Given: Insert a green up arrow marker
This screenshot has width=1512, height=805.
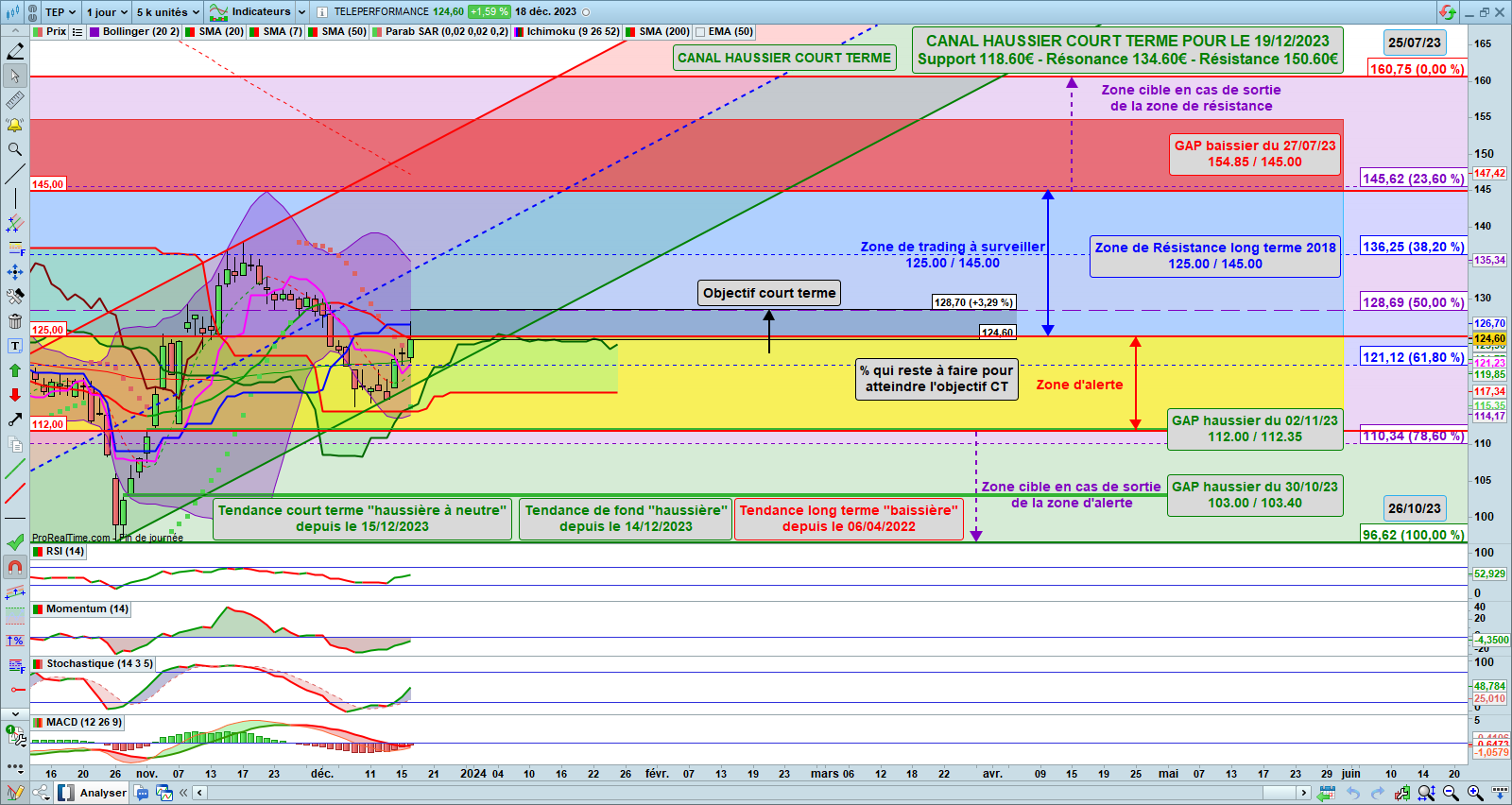Looking at the screenshot, I should pyautogui.click(x=15, y=370).
